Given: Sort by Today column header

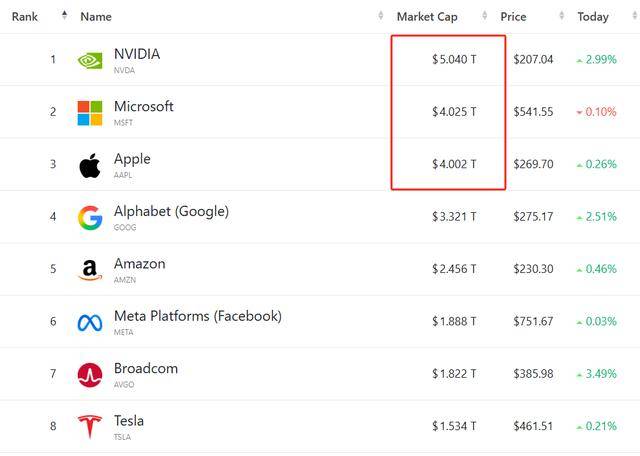Looking at the screenshot, I should [x=592, y=16].
